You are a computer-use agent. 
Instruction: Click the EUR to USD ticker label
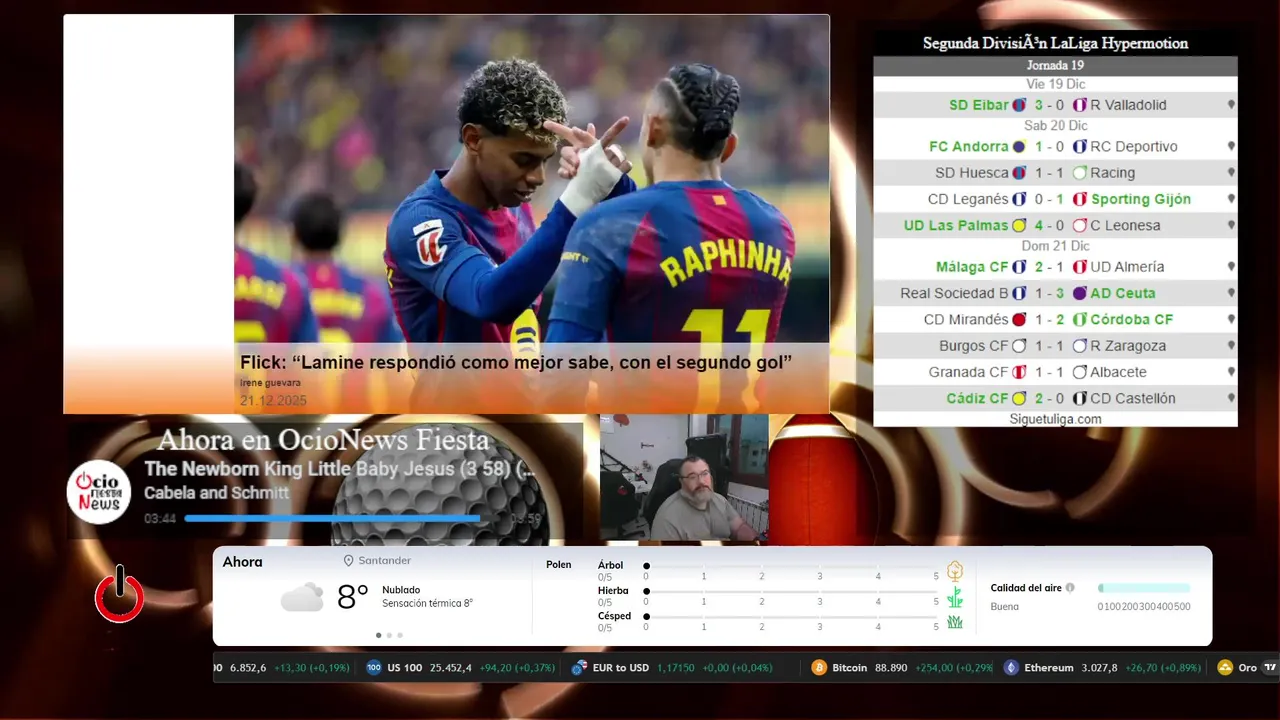tap(621, 668)
